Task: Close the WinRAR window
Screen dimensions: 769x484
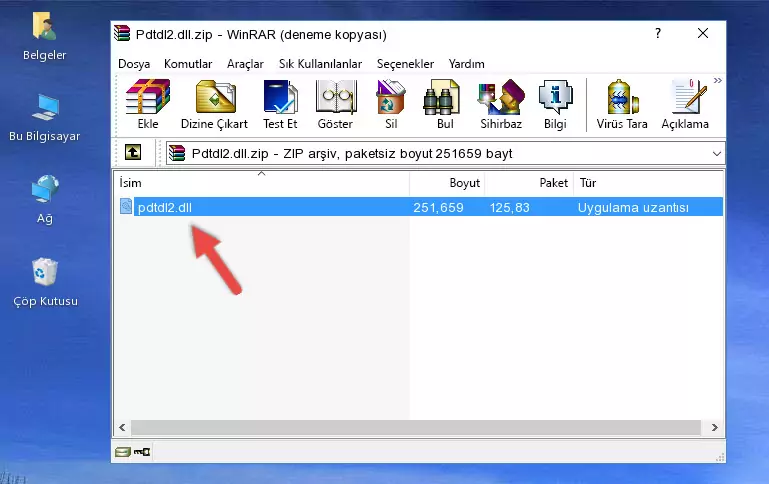Action: [x=703, y=33]
